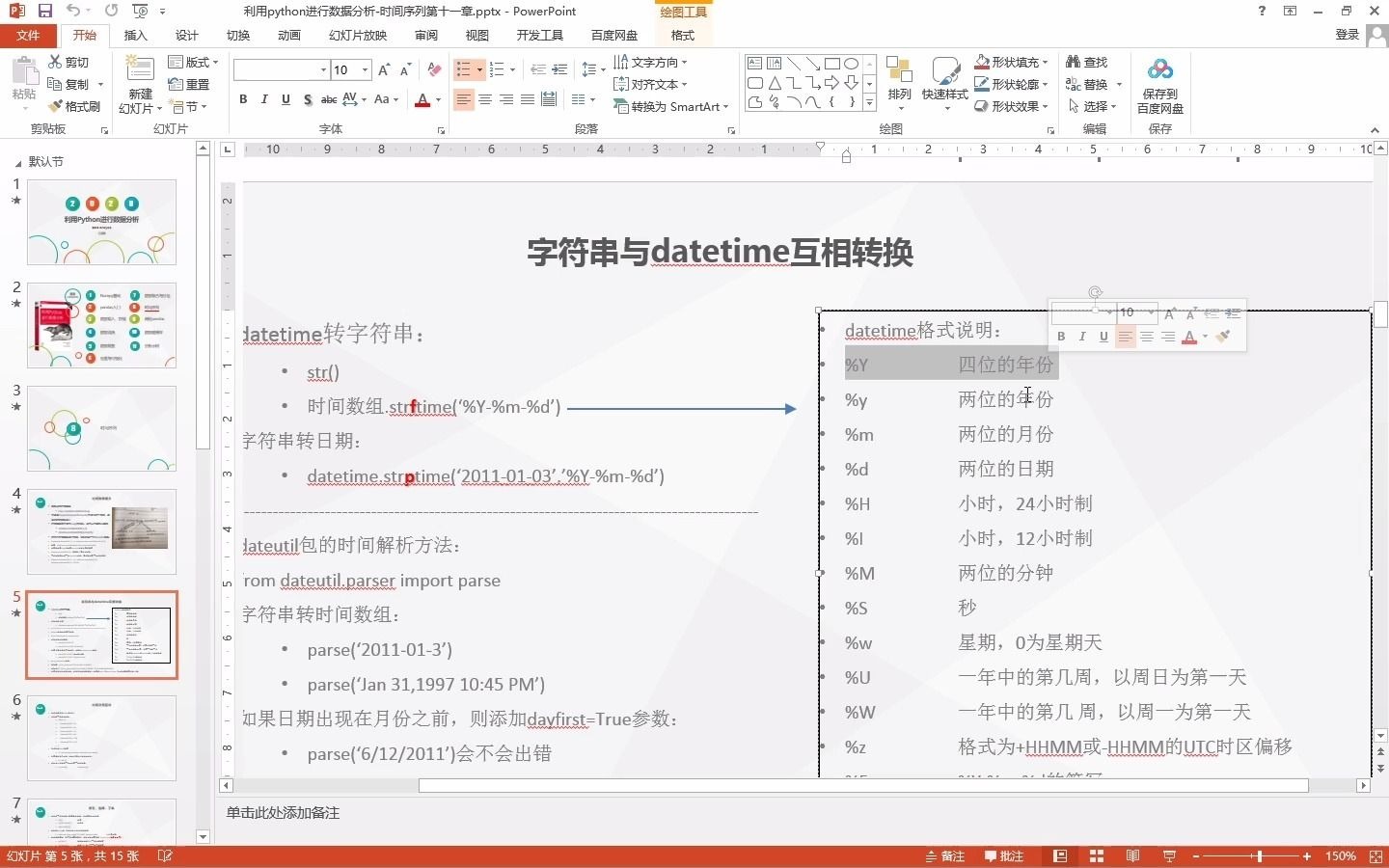
Task: Right align text in ribbon paragraph group
Action: click(506, 99)
